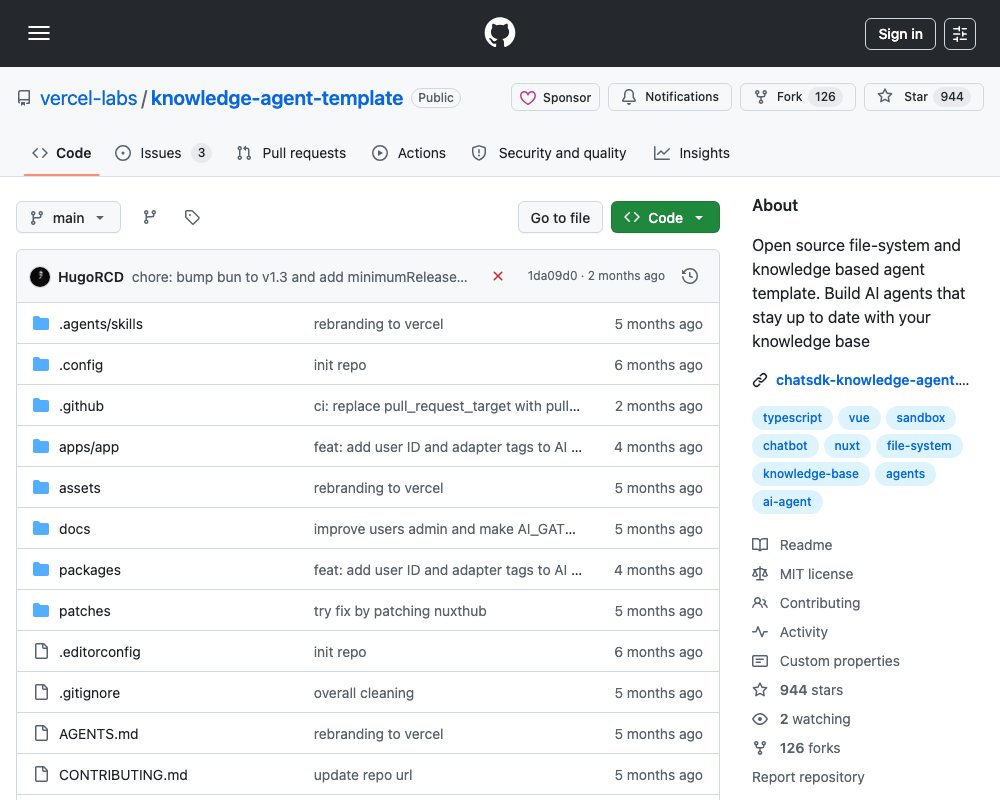This screenshot has width=1000, height=800.
Task: Open commit hash 1da09d0
Action: click(x=552, y=276)
